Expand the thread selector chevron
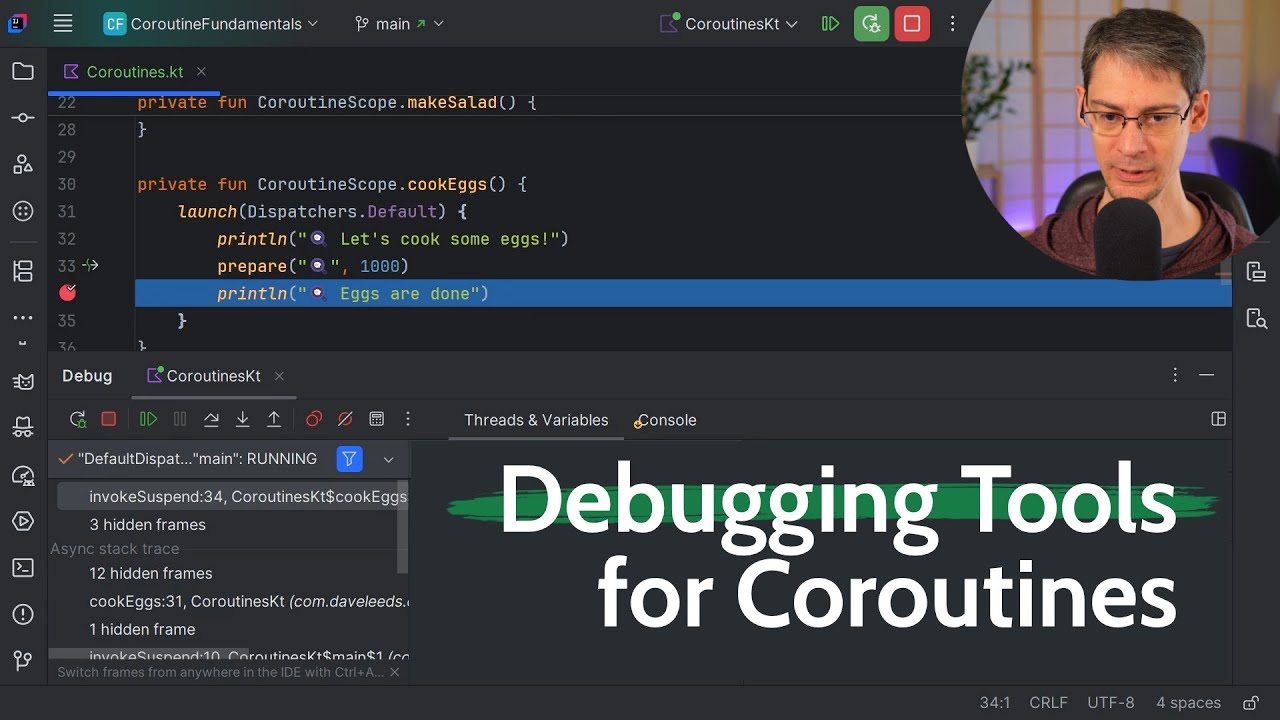Image resolution: width=1280 pixels, height=720 pixels. pos(389,459)
